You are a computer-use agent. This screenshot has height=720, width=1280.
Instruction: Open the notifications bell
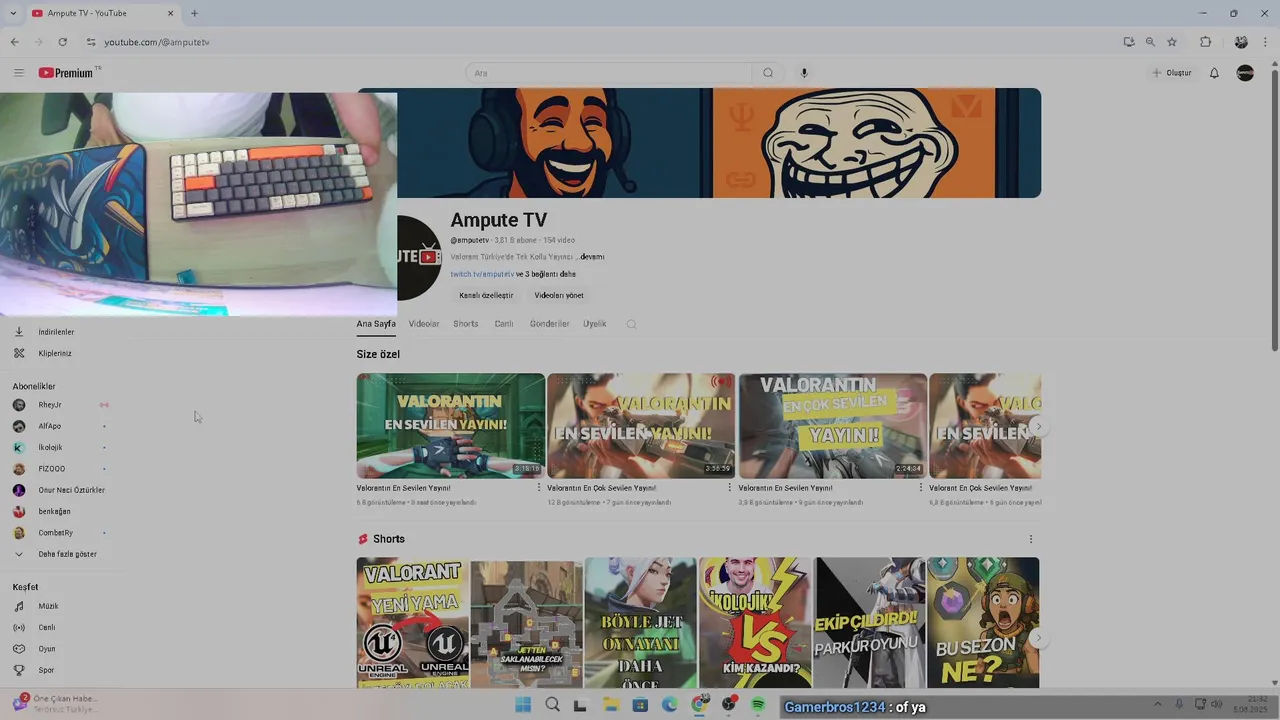(x=1214, y=73)
